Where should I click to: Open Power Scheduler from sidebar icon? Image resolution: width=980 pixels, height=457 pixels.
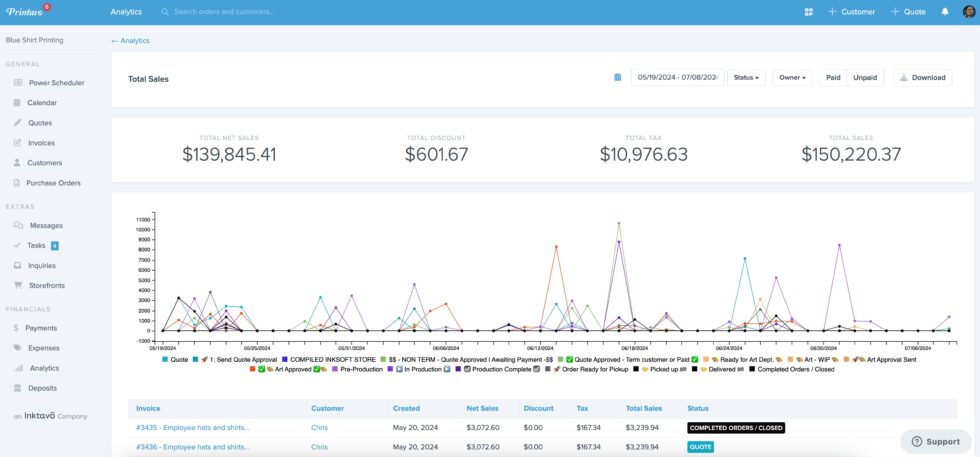point(17,83)
